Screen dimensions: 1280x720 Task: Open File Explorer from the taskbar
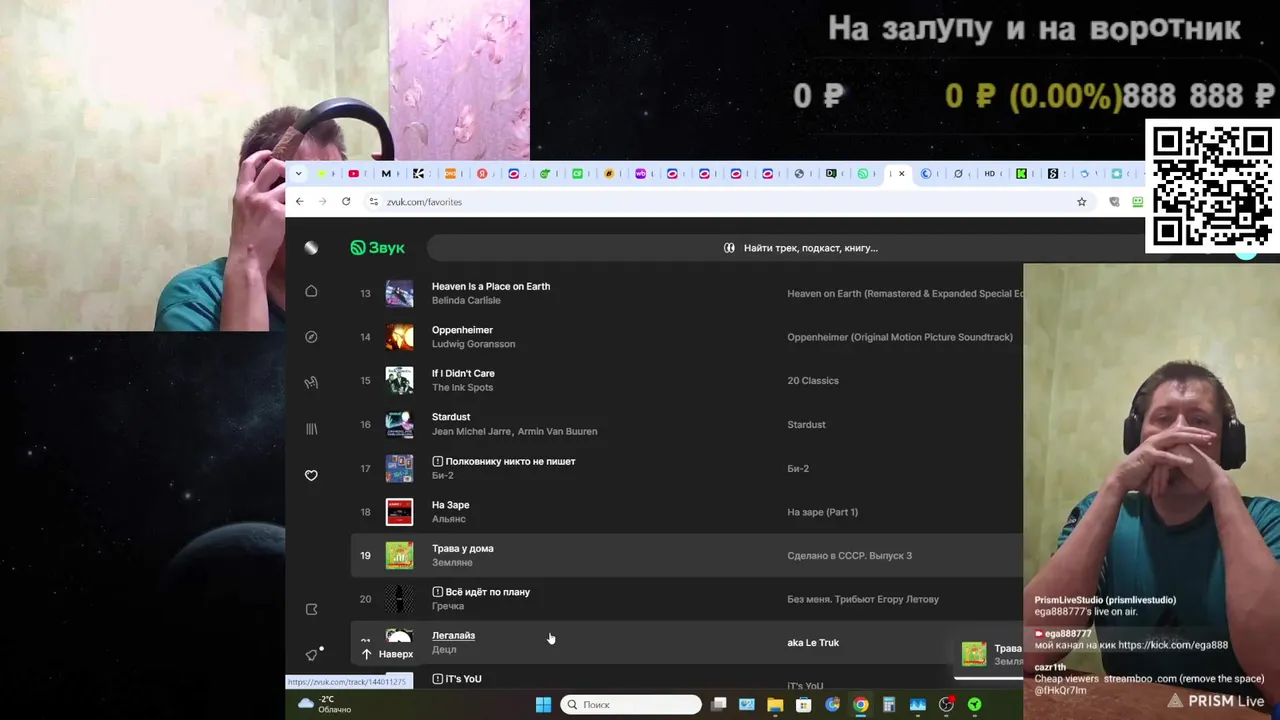click(x=775, y=705)
